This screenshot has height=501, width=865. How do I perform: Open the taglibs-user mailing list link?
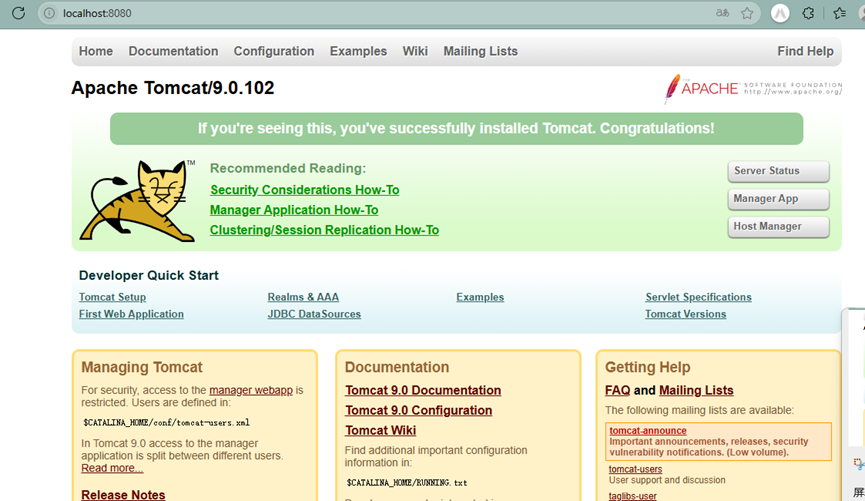click(633, 496)
